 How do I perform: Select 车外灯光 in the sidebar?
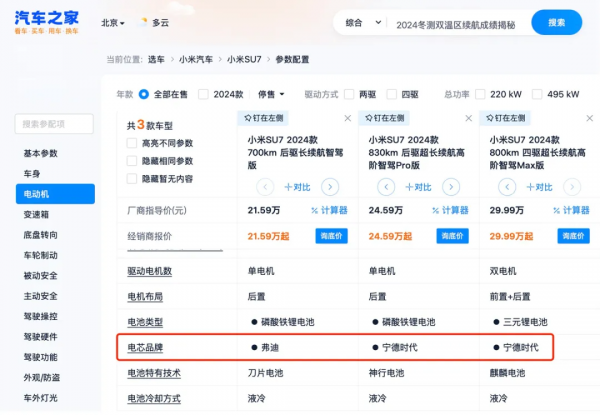(41, 398)
